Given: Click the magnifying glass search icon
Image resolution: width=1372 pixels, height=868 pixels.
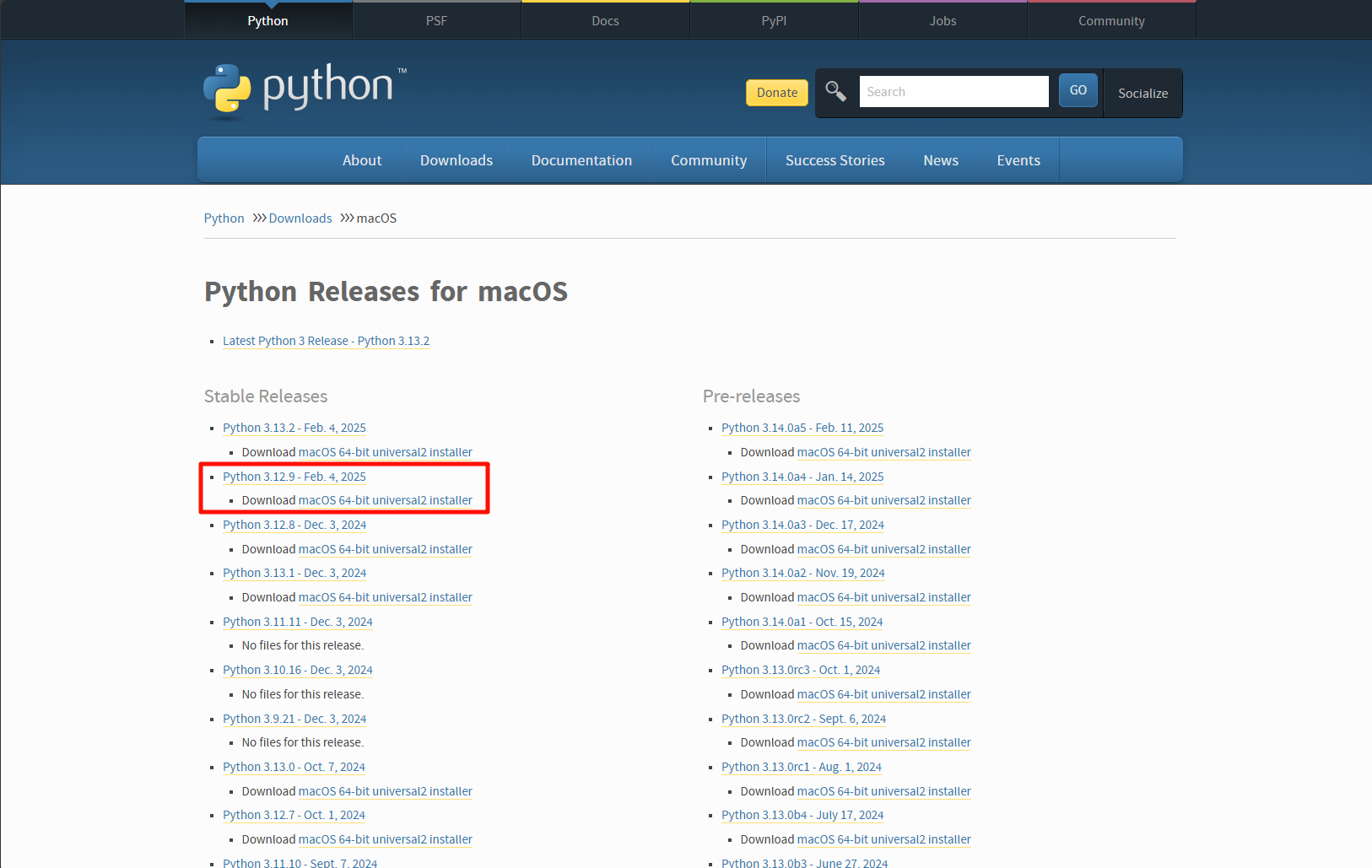Looking at the screenshot, I should pyautogui.click(x=835, y=91).
